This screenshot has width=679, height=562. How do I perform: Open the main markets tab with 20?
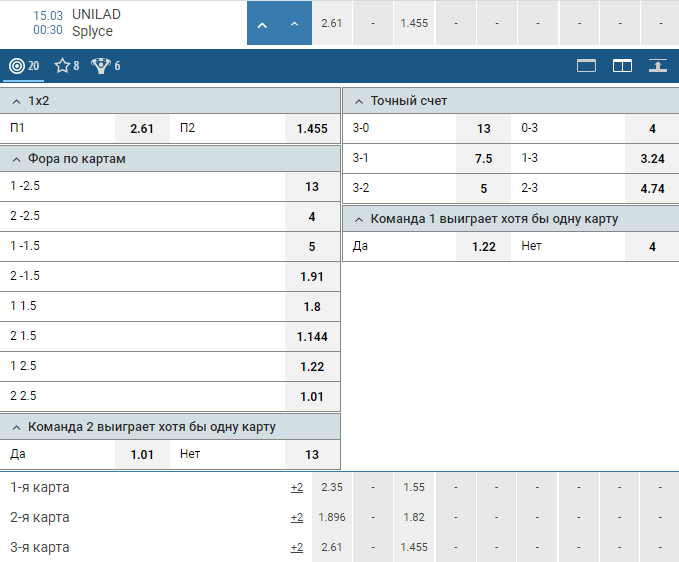pos(24,66)
